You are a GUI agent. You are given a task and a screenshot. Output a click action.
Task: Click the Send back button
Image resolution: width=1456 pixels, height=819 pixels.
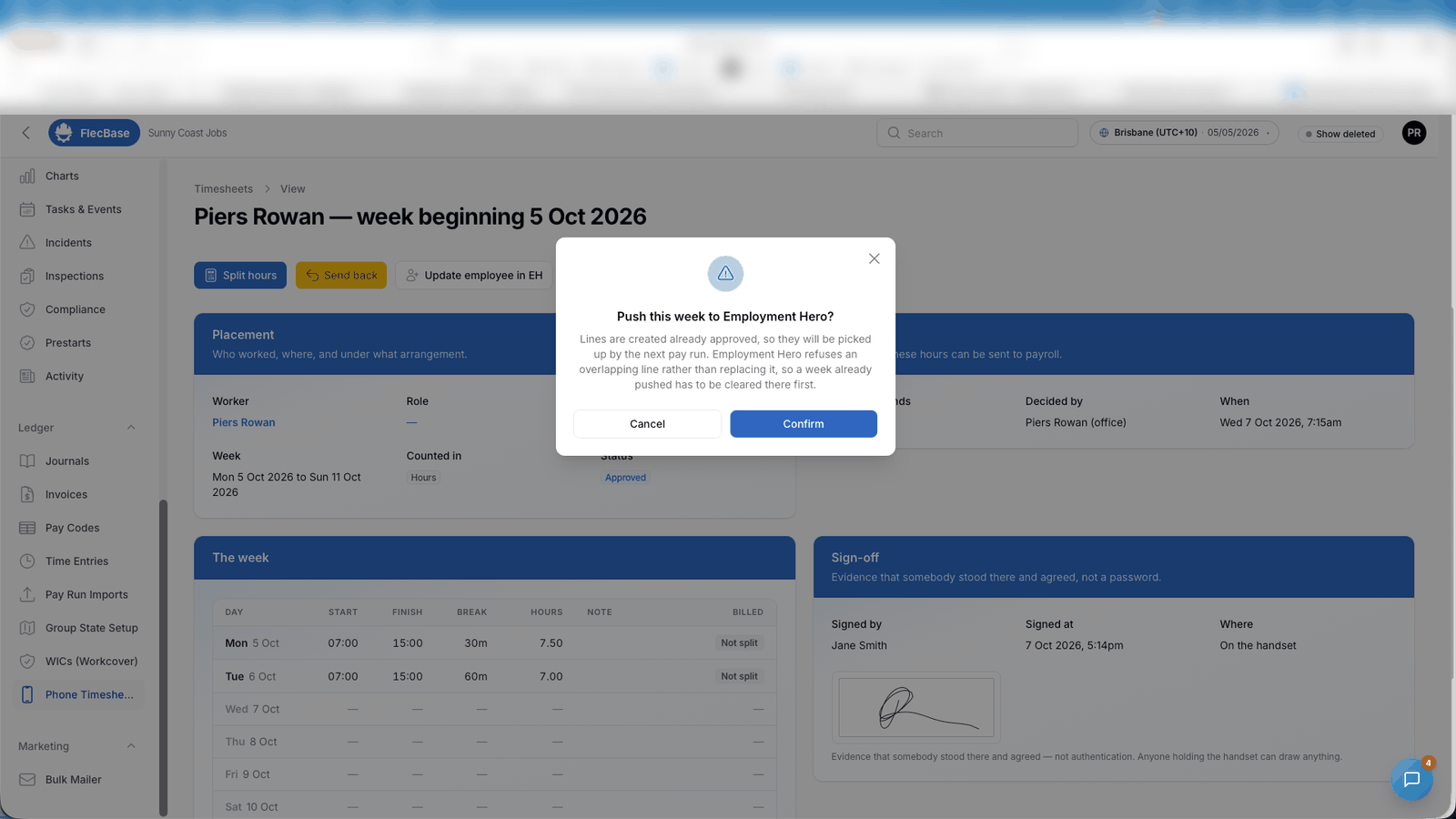coord(341,276)
